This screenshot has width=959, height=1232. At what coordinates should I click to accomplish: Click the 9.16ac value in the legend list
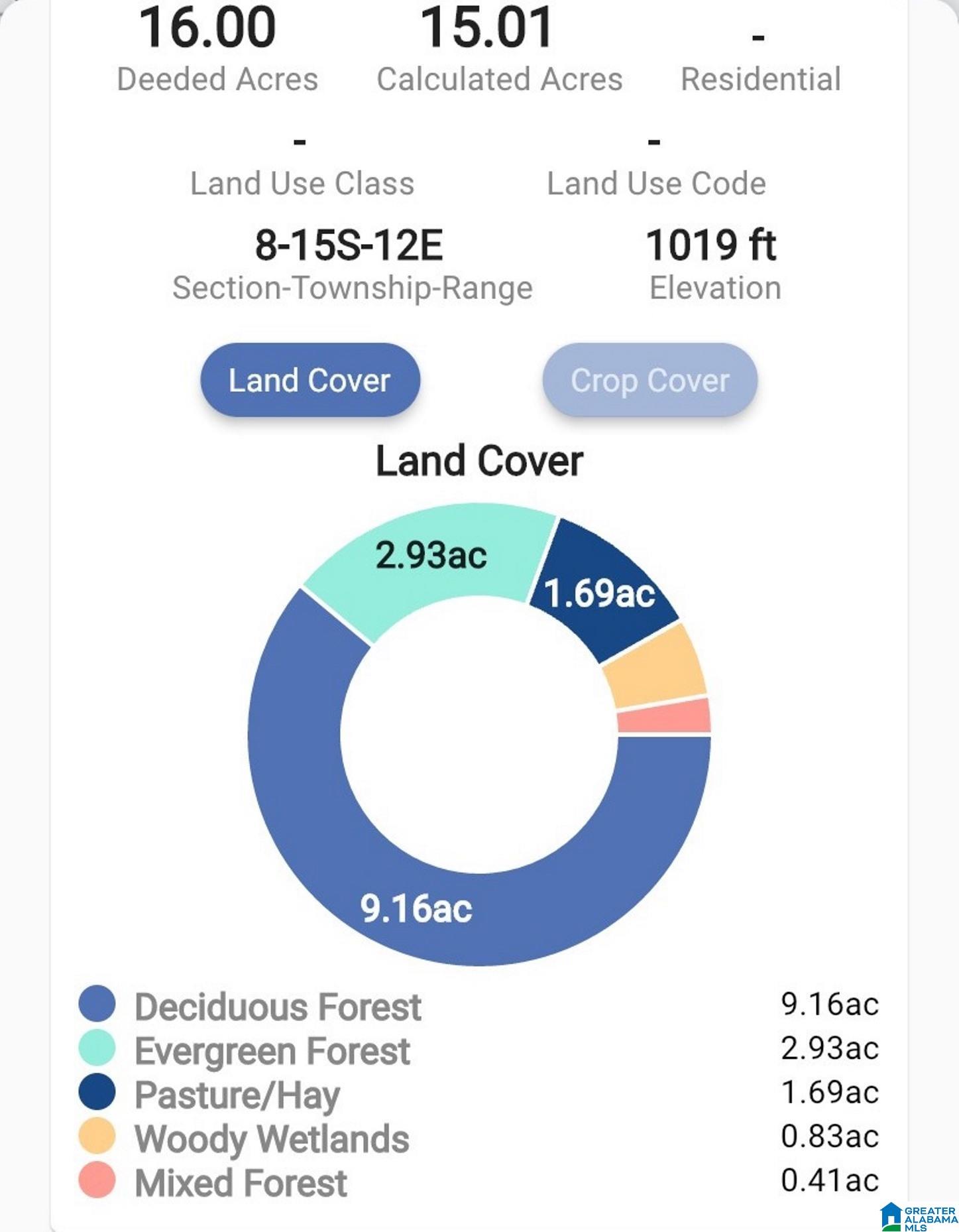pyautogui.click(x=830, y=1004)
